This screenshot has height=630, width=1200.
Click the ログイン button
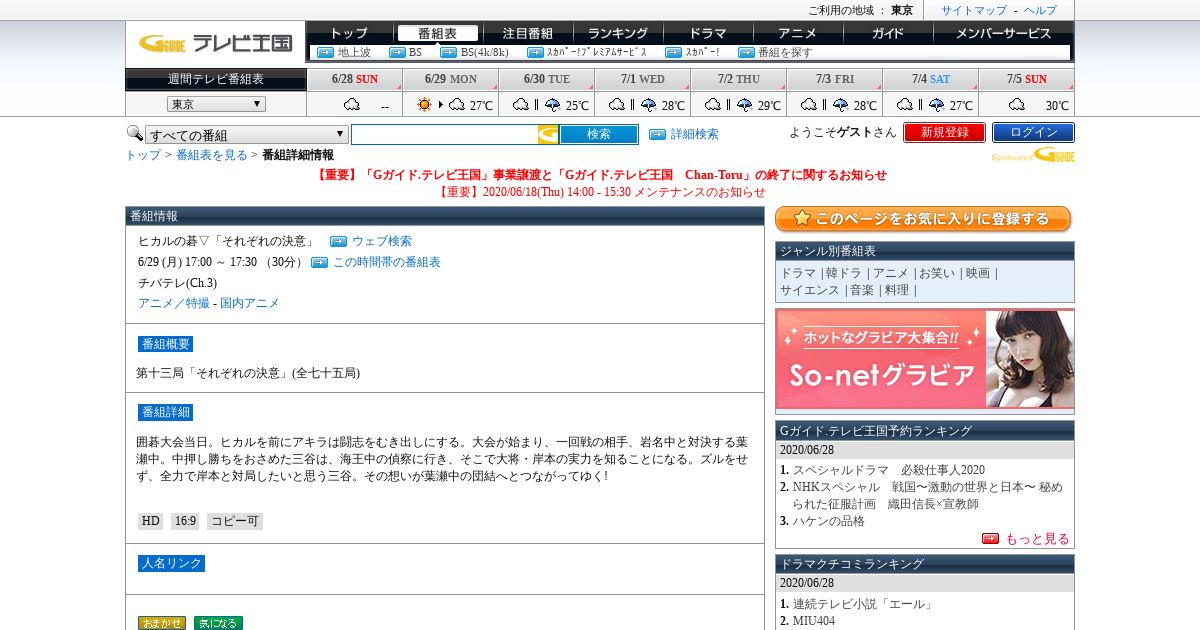(x=1033, y=132)
